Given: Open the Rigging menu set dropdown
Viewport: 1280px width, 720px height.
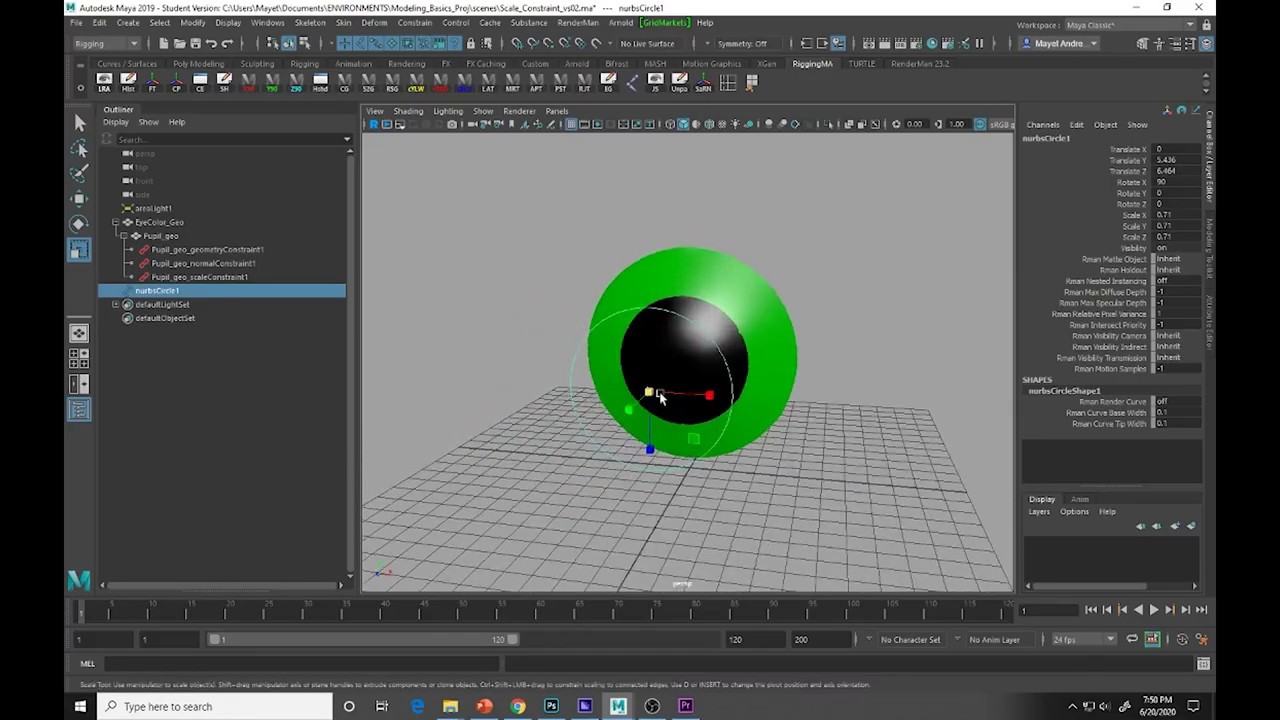Looking at the screenshot, I should coord(106,43).
